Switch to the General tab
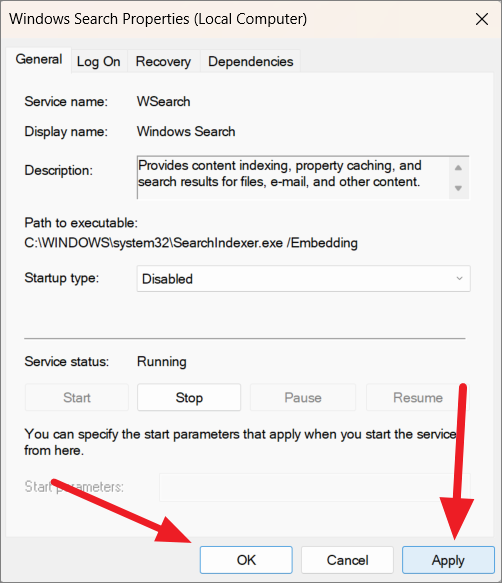Image resolution: width=502 pixels, height=583 pixels. pyautogui.click(x=39, y=59)
